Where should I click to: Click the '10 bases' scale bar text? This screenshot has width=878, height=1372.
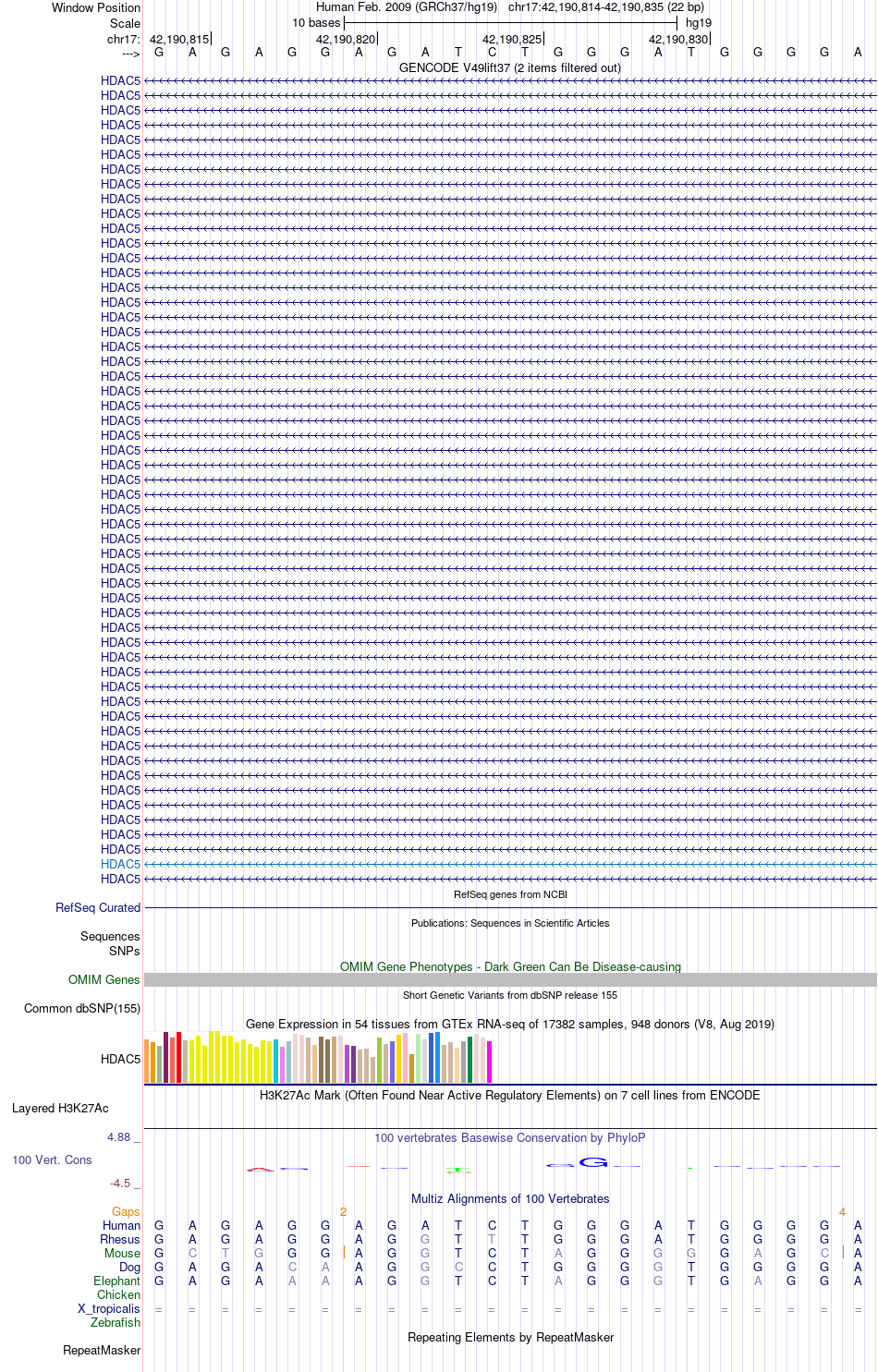pos(316,23)
